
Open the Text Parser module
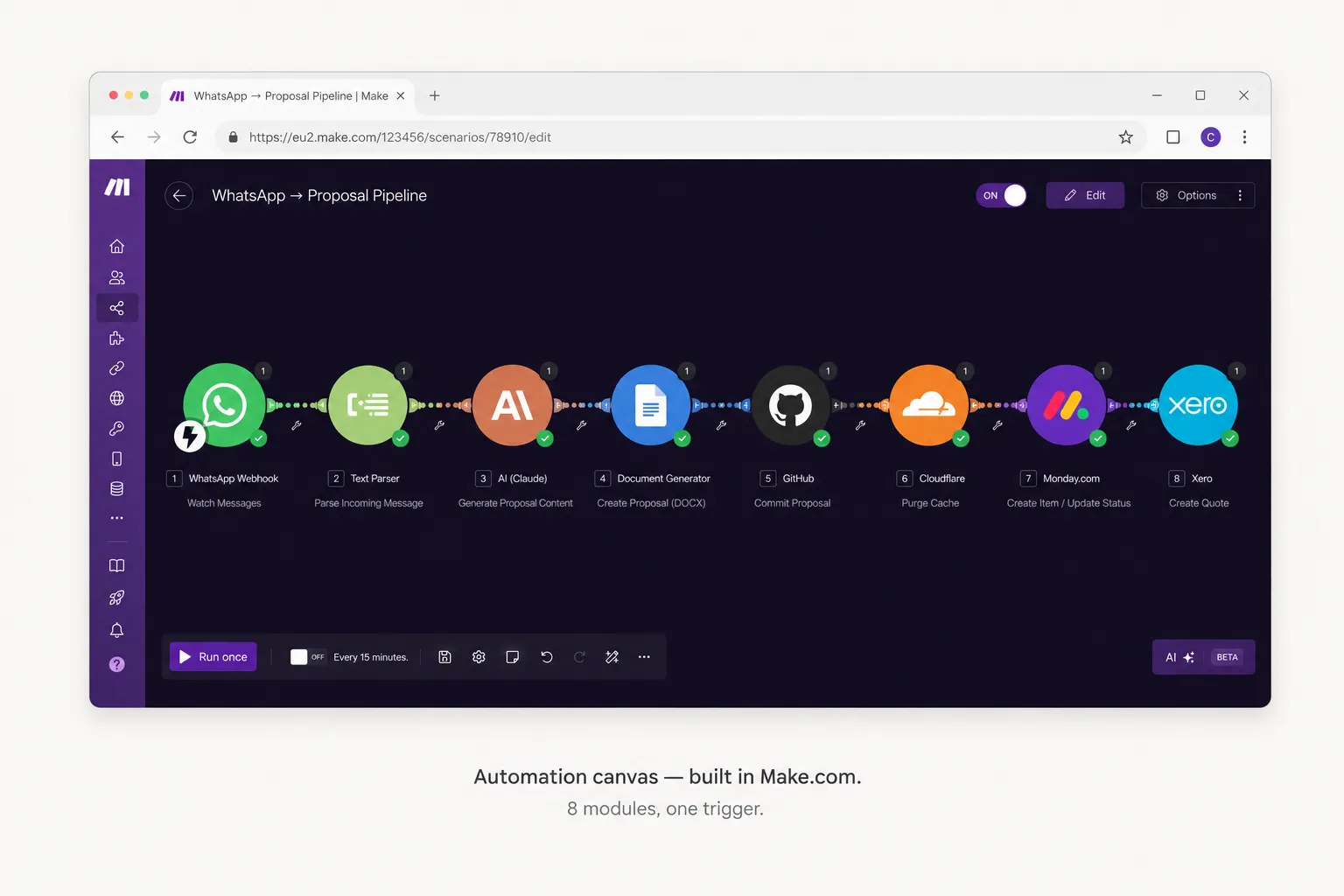point(367,405)
